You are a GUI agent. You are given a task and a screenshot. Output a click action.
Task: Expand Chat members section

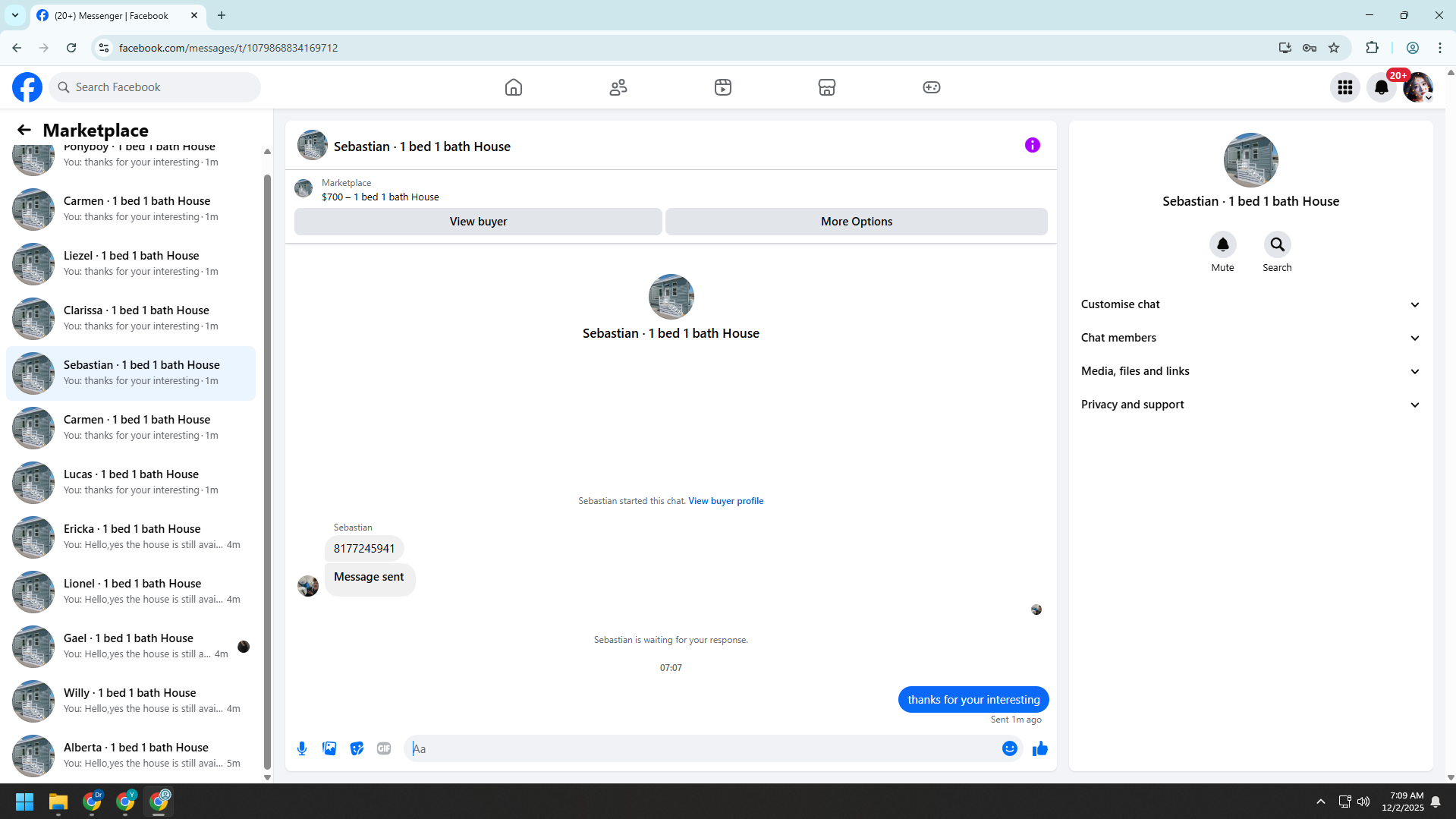(1250, 338)
